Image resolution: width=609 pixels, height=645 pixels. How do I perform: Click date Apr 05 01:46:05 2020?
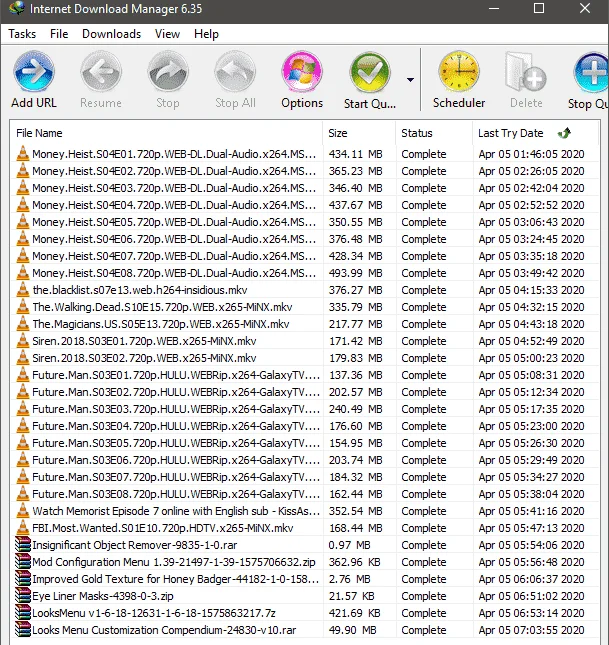[531, 154]
